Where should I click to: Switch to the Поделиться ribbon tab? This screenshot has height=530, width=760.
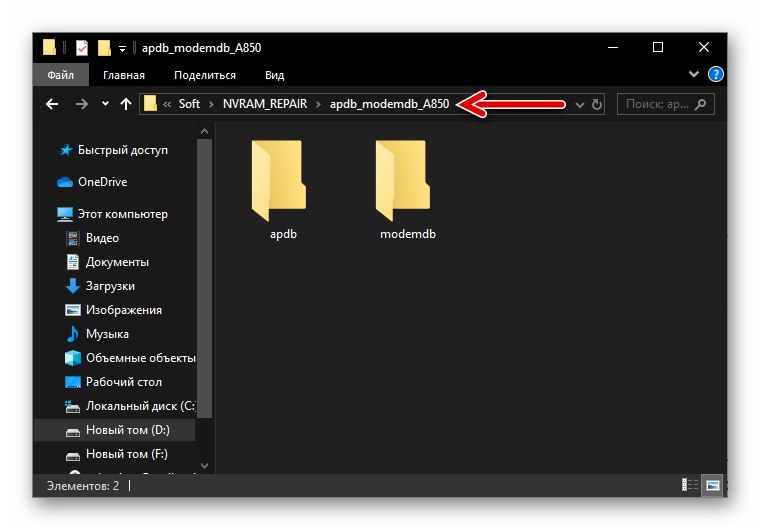coord(205,75)
